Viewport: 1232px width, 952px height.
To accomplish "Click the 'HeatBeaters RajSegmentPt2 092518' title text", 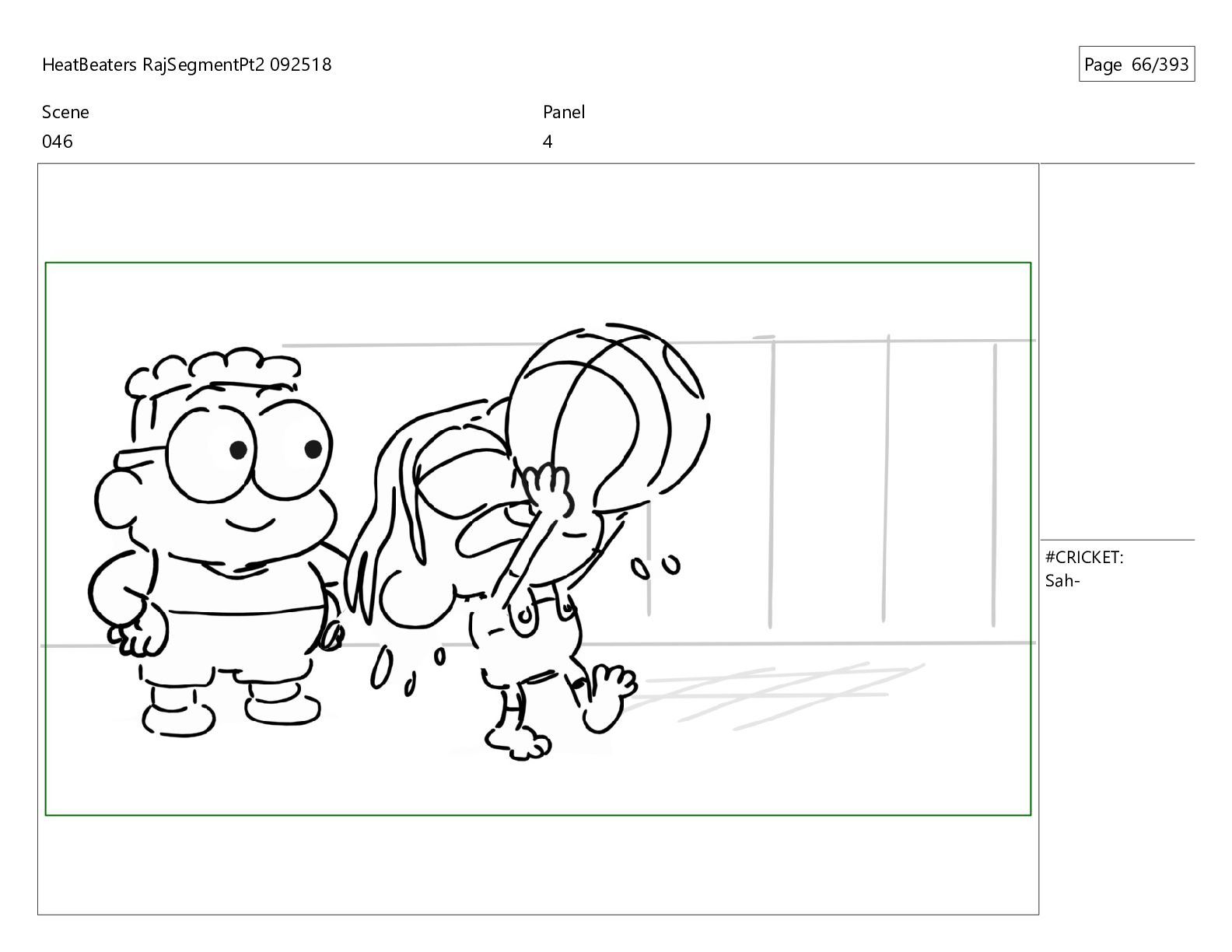I will tap(187, 65).
